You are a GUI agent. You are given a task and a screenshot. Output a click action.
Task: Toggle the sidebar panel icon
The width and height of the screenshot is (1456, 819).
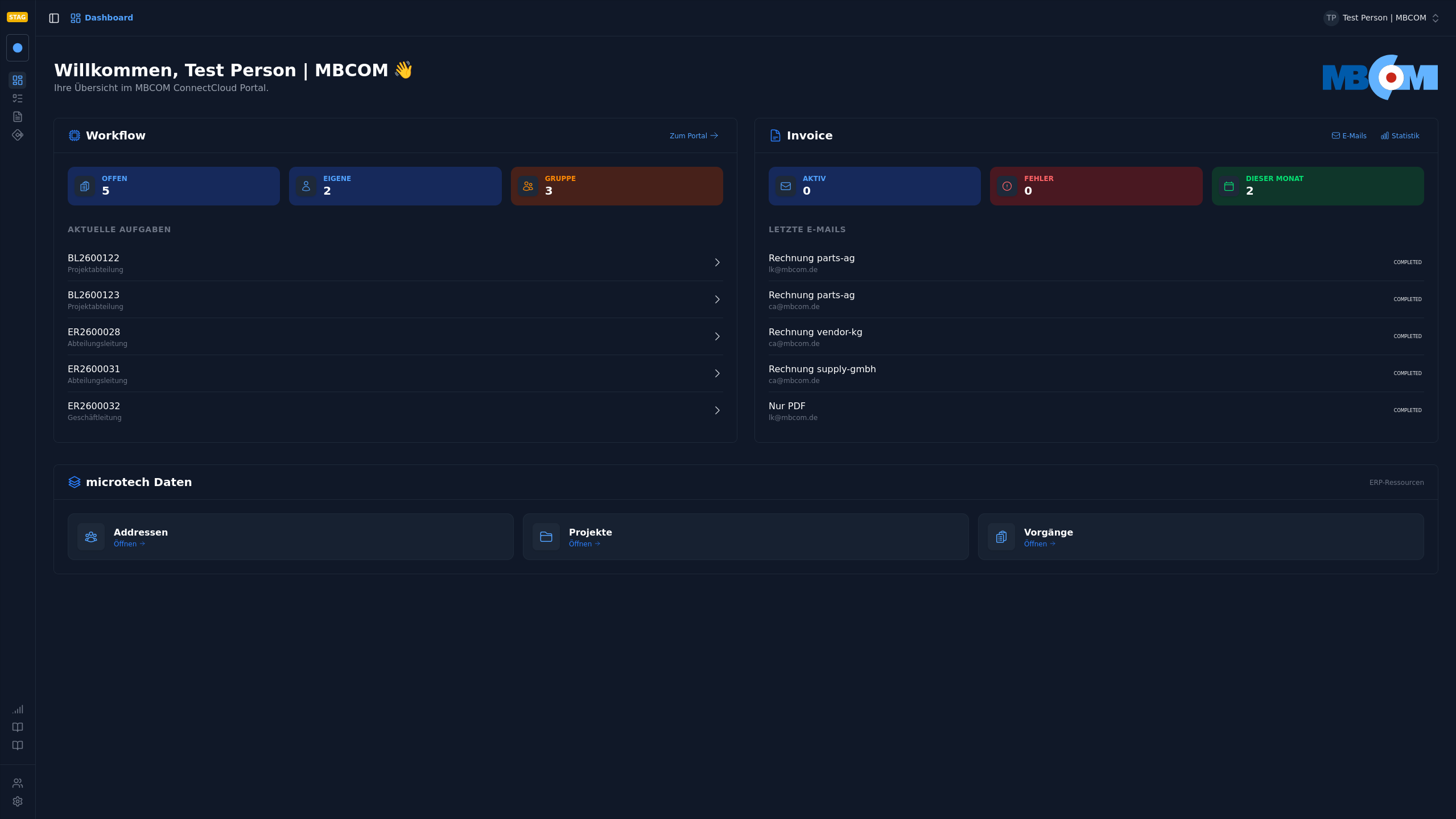(x=54, y=18)
